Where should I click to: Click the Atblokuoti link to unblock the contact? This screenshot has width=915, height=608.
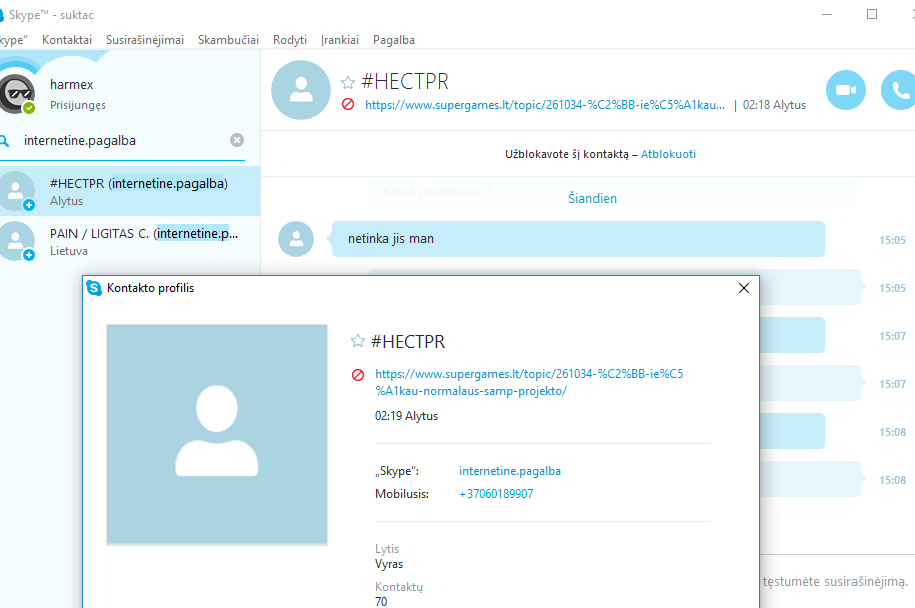pyautogui.click(x=668, y=154)
